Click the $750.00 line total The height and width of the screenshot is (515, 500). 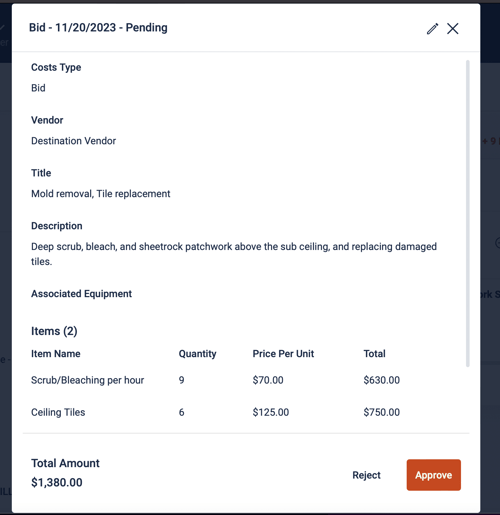click(382, 412)
